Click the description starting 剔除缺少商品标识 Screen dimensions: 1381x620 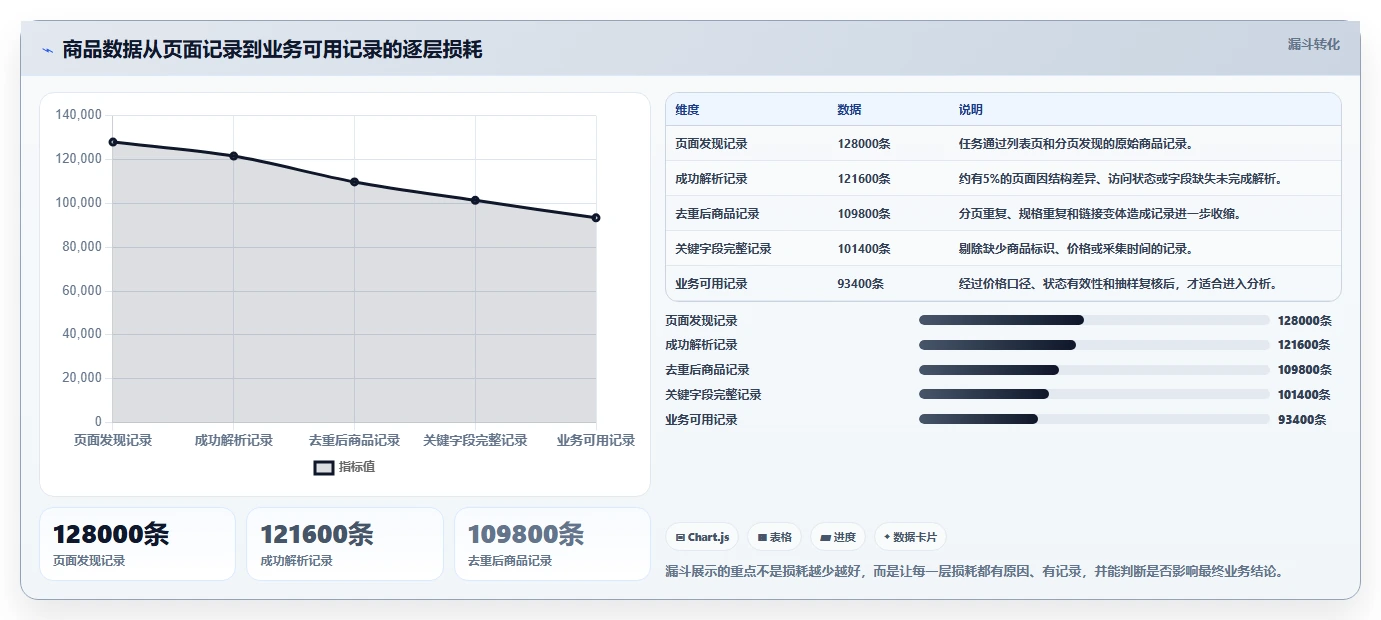tap(1076, 249)
